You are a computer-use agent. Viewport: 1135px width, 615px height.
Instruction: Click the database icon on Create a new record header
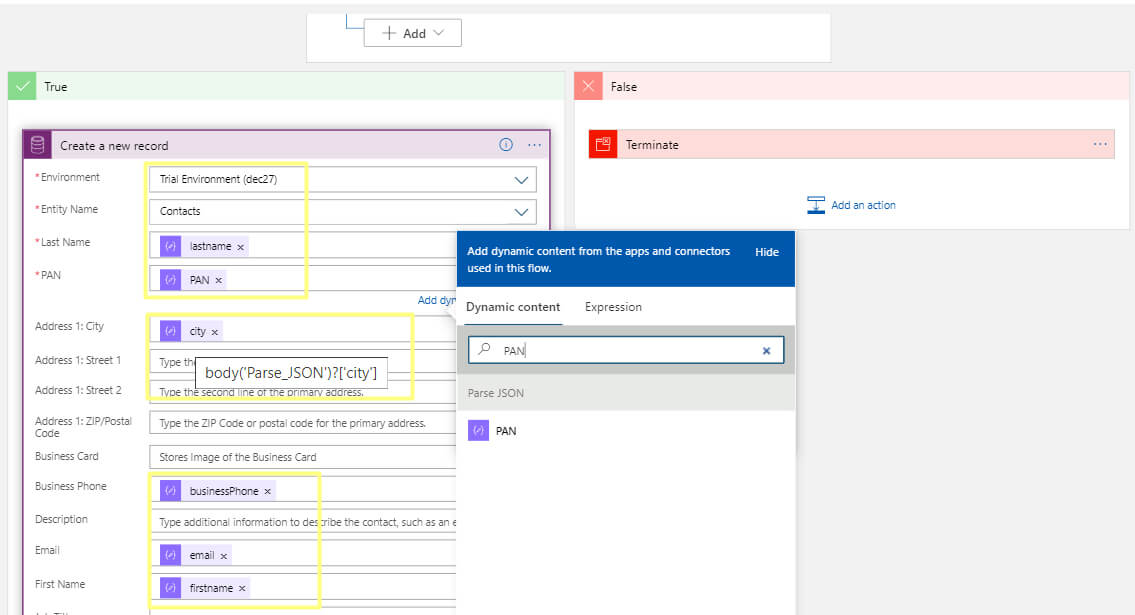(36, 144)
